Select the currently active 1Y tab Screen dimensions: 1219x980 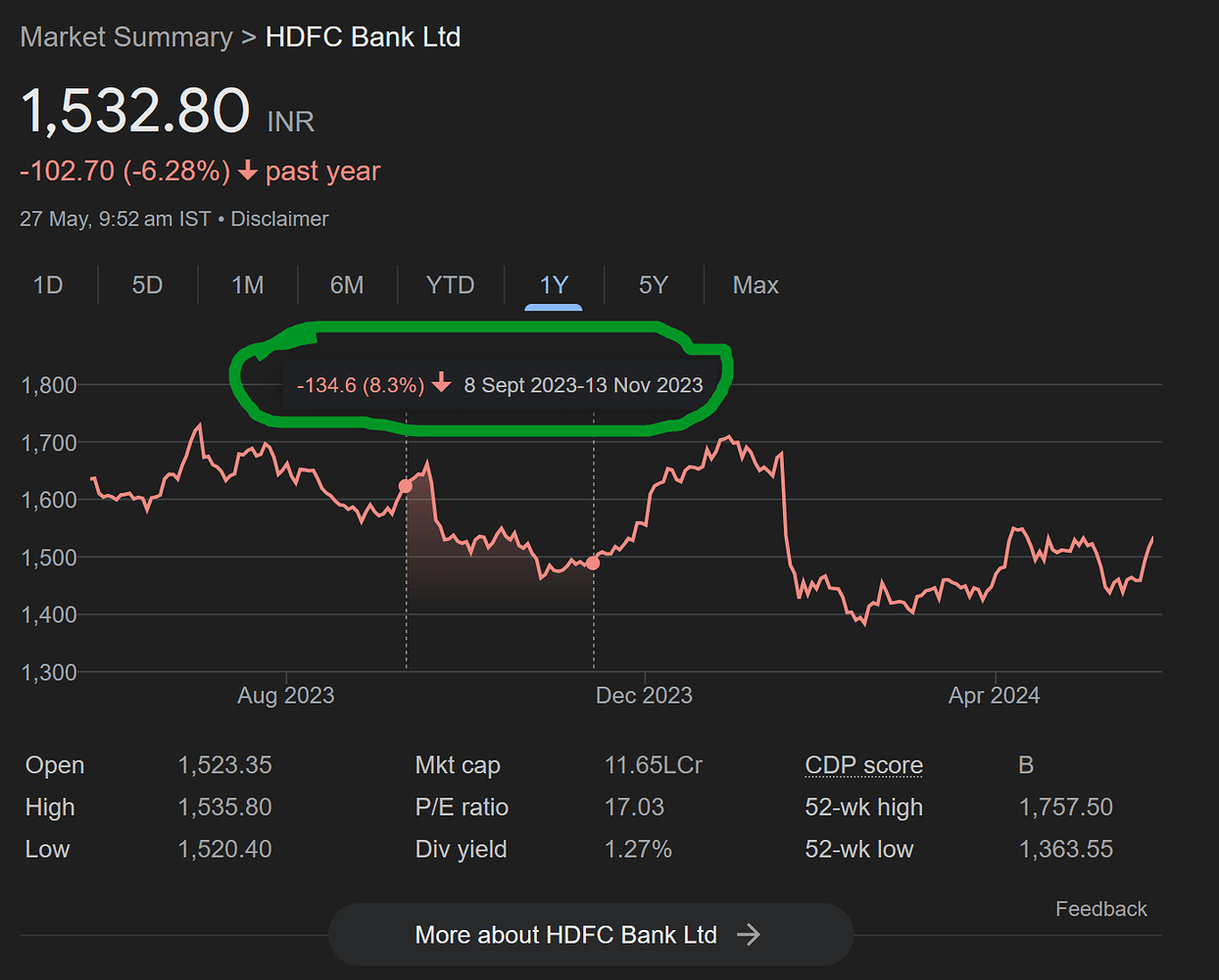point(554,285)
